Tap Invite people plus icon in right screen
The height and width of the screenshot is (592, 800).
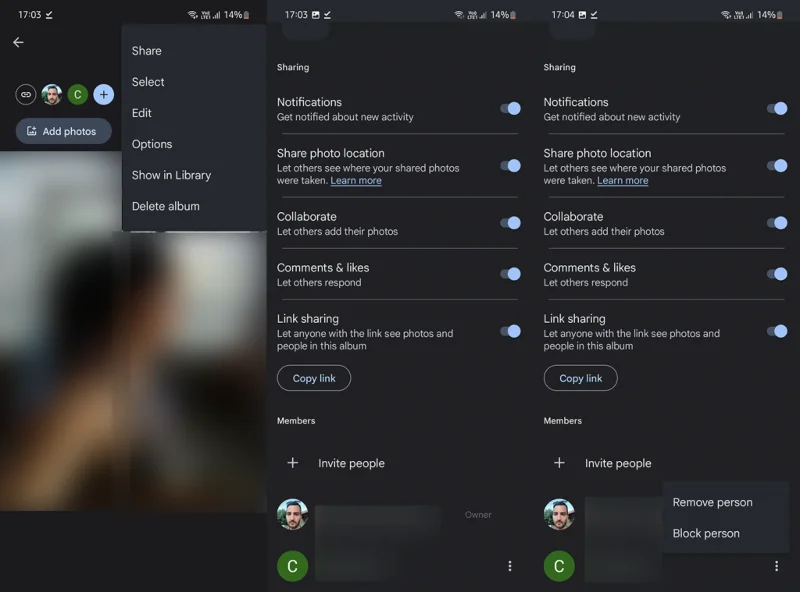click(559, 463)
